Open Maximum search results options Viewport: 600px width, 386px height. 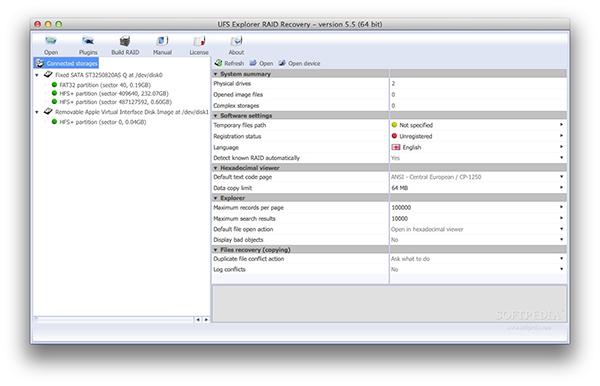(561, 218)
